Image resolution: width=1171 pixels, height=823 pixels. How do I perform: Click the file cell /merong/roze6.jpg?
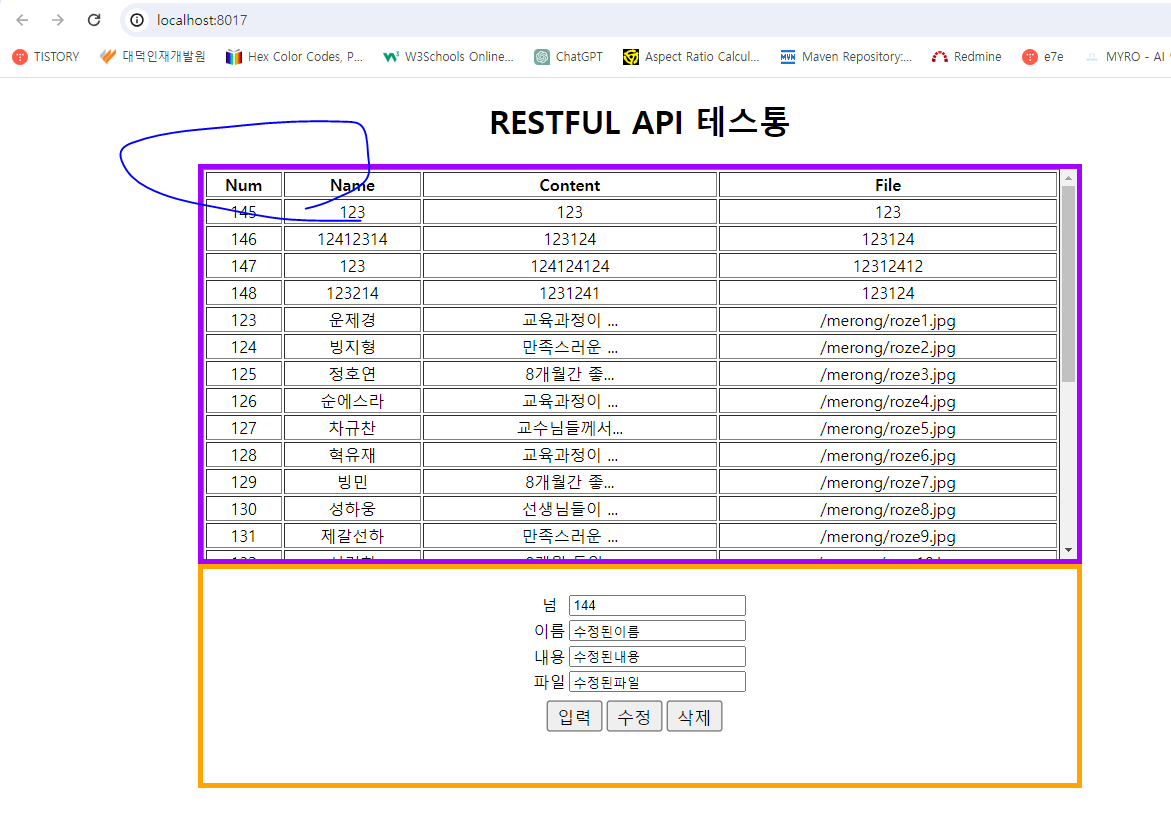888,455
